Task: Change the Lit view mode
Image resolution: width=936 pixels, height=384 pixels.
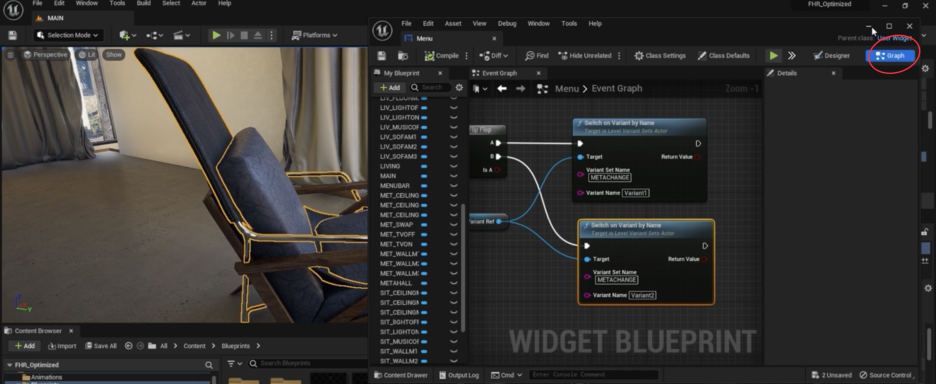Action: tap(87, 54)
